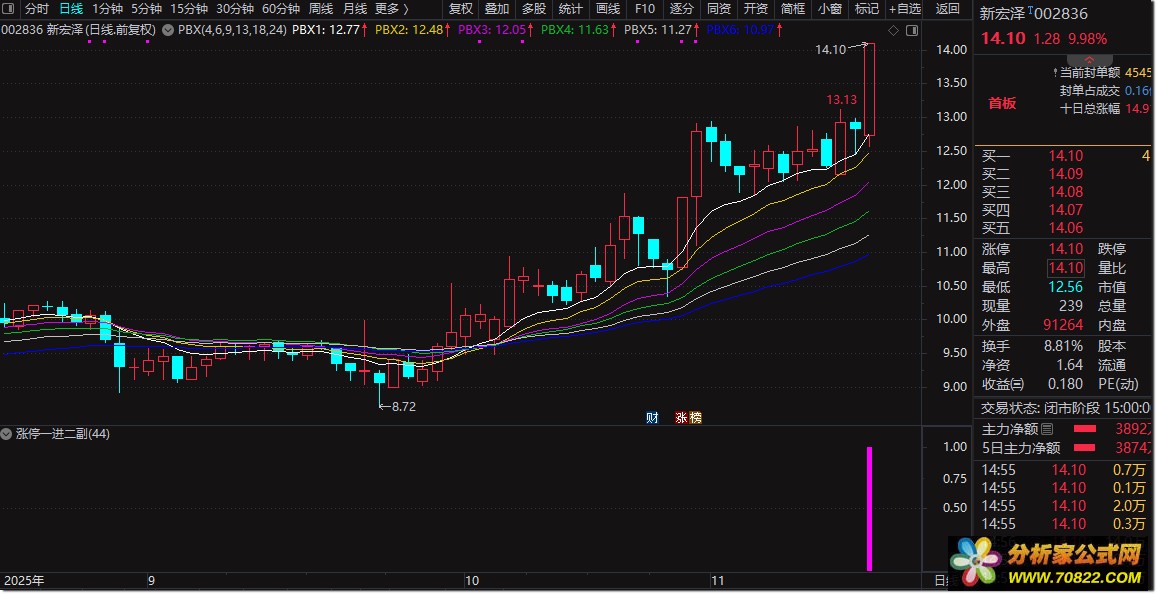Click the +自选 add to watchlist button

click(904, 9)
